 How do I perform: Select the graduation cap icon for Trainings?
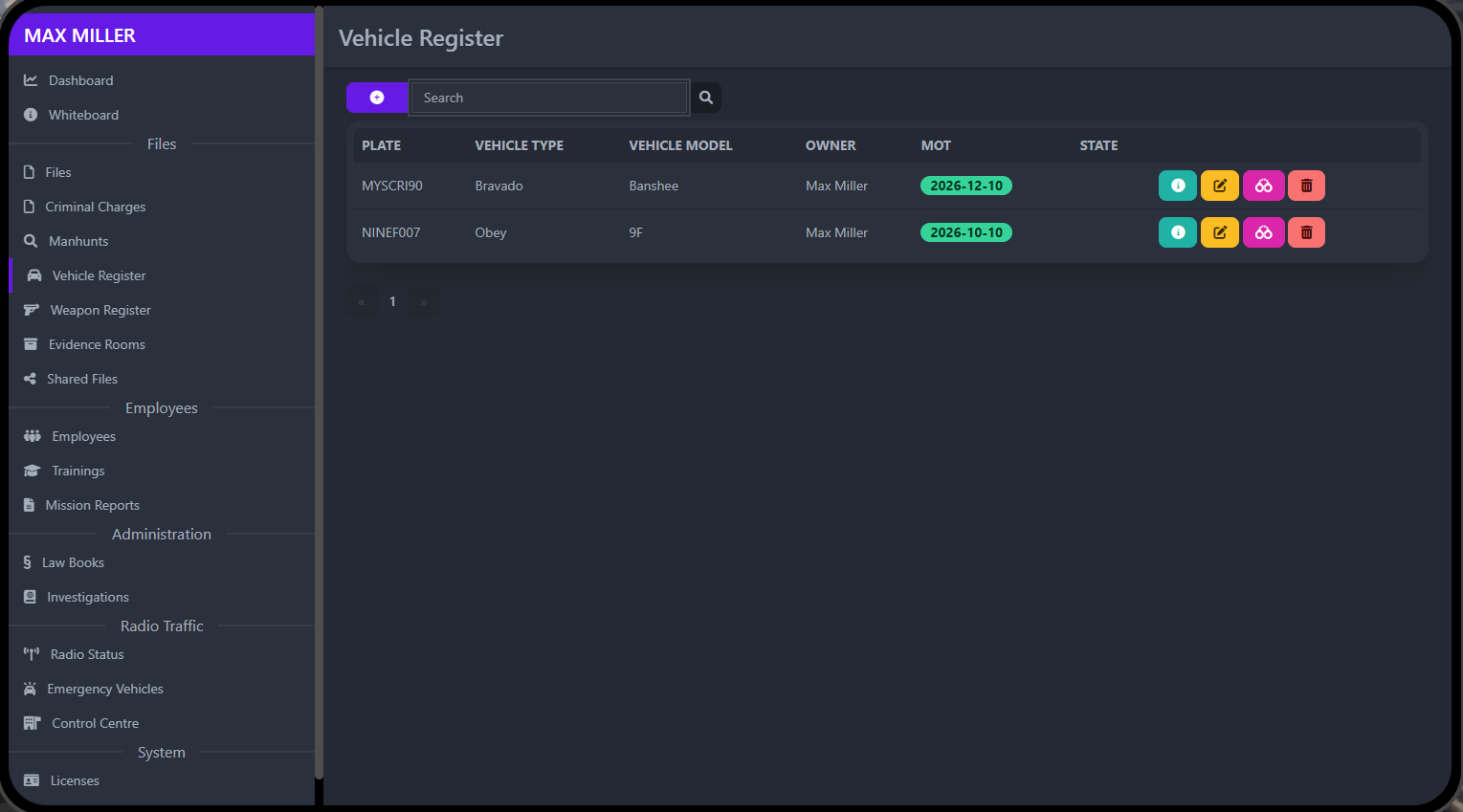28,470
